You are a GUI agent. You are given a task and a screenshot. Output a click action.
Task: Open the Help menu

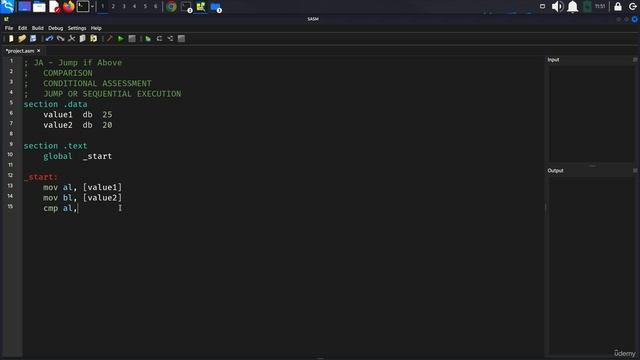point(96,28)
